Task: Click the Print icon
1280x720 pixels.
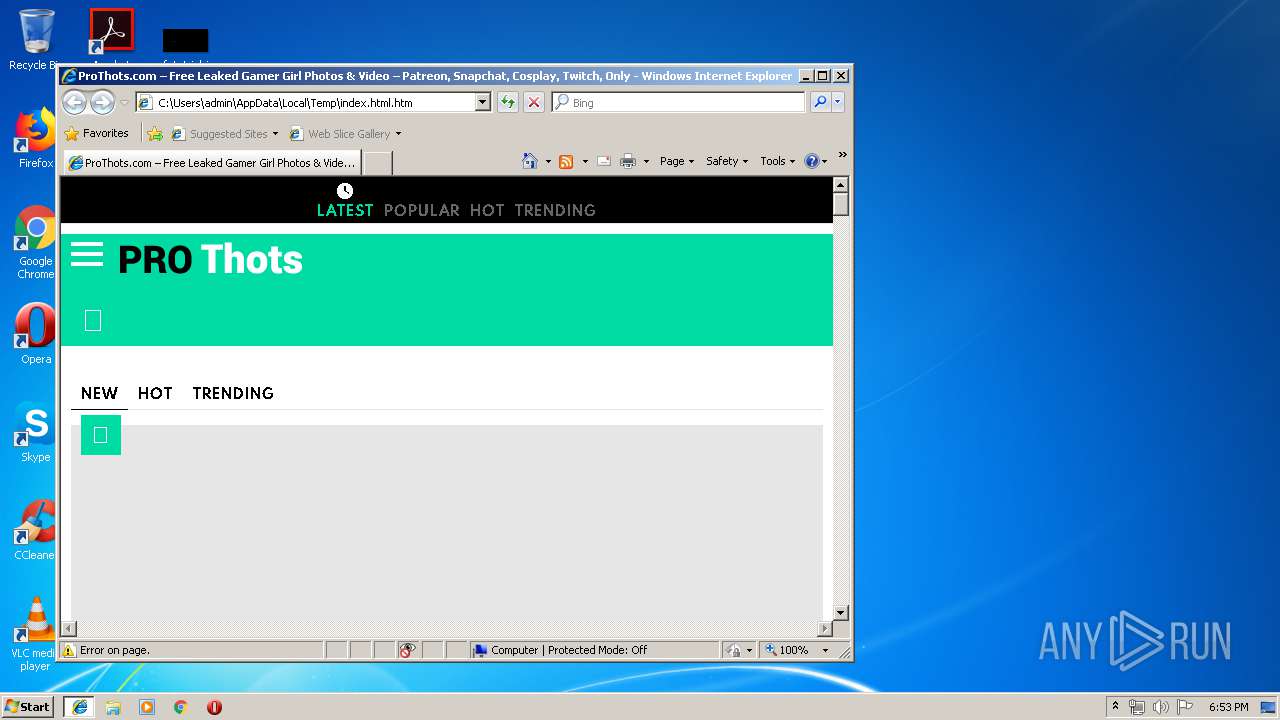Action: click(x=628, y=161)
